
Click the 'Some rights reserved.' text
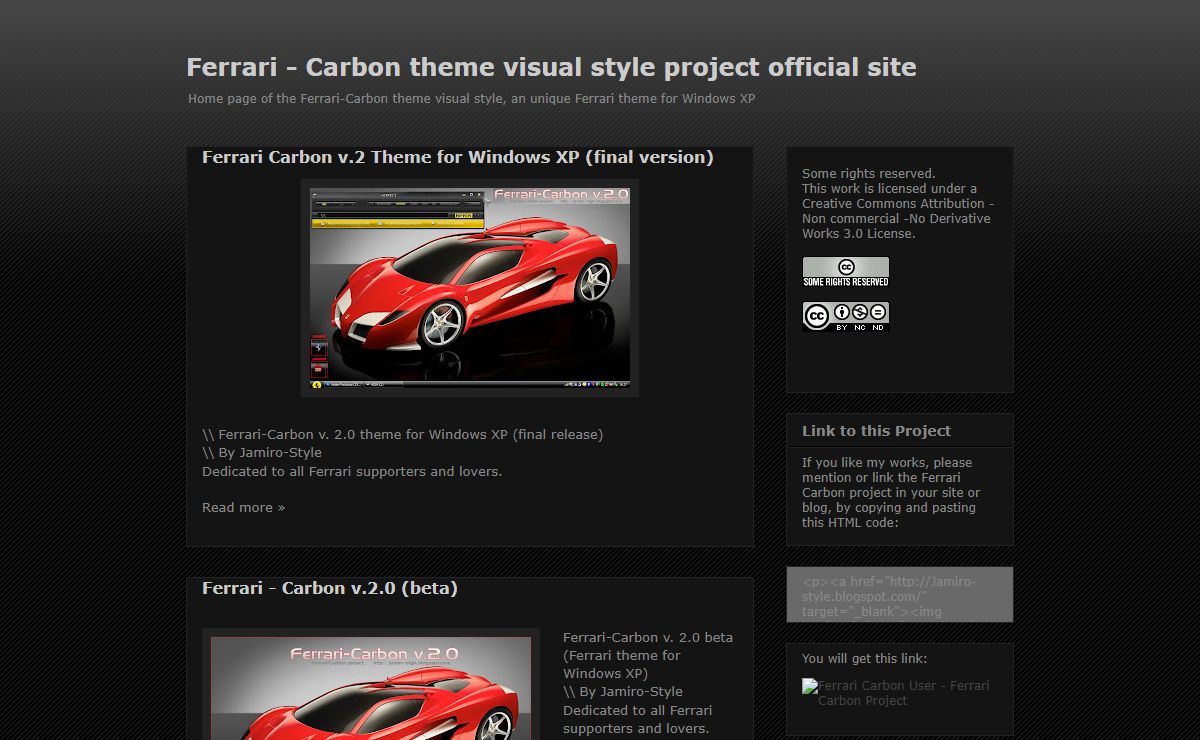pyautogui.click(x=869, y=173)
